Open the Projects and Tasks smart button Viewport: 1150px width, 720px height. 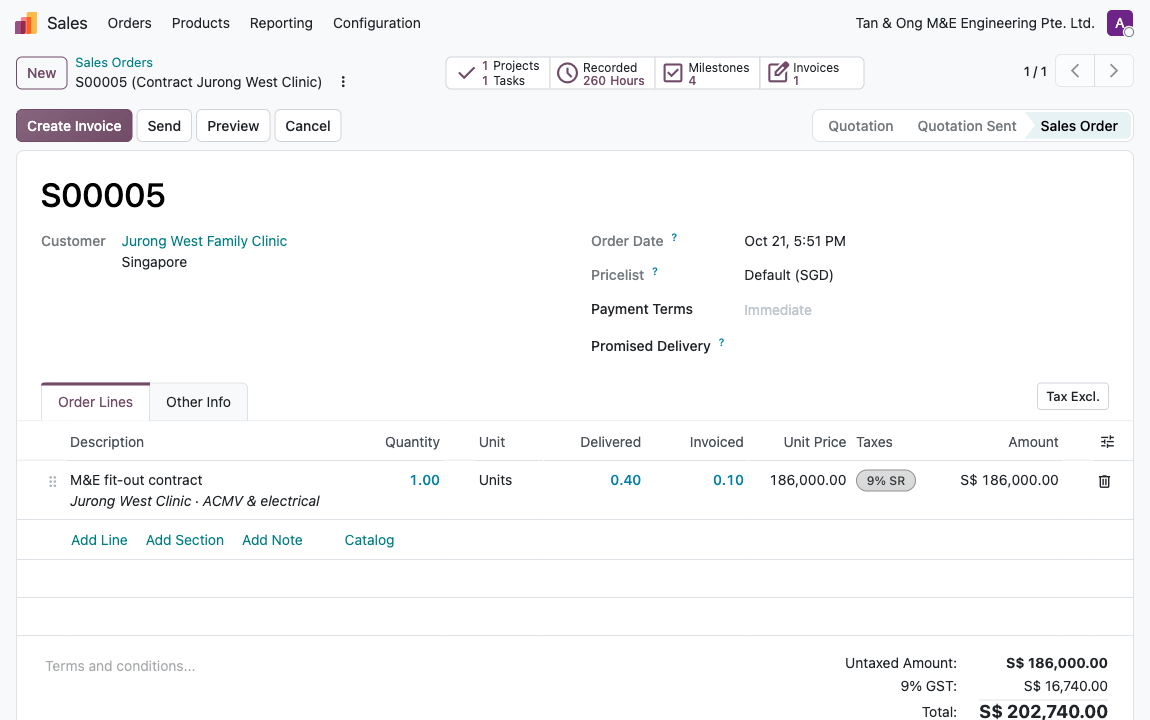[x=498, y=73]
